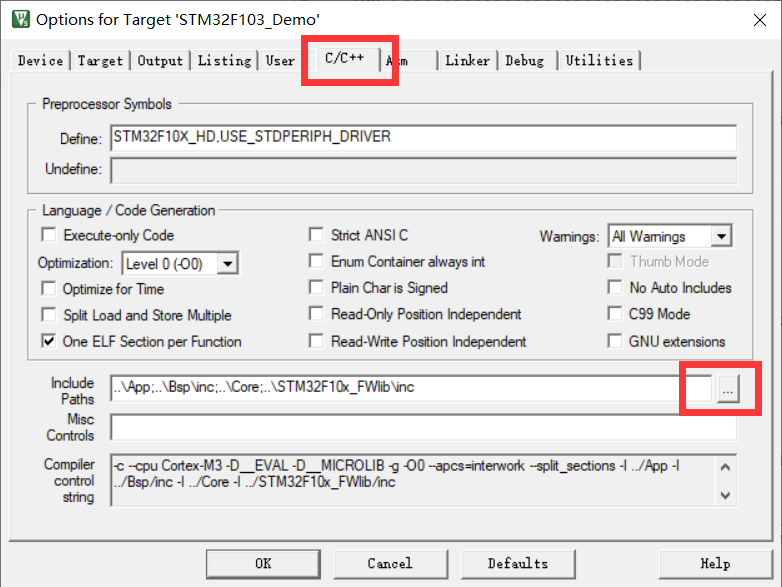Click the Misc Controls field
Screen dimensions: 782x587
coord(423,427)
